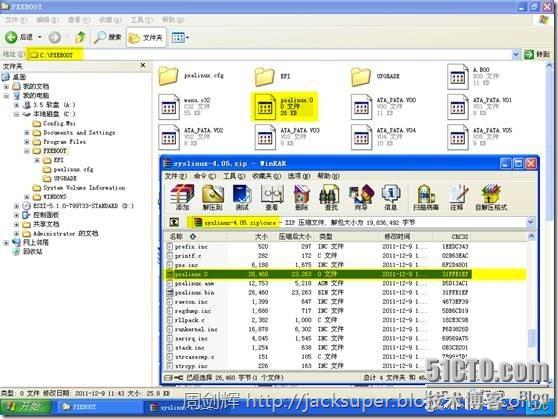The image size is (558, 419).
Task: Open Explorer address bar dropdown
Action: (516, 54)
